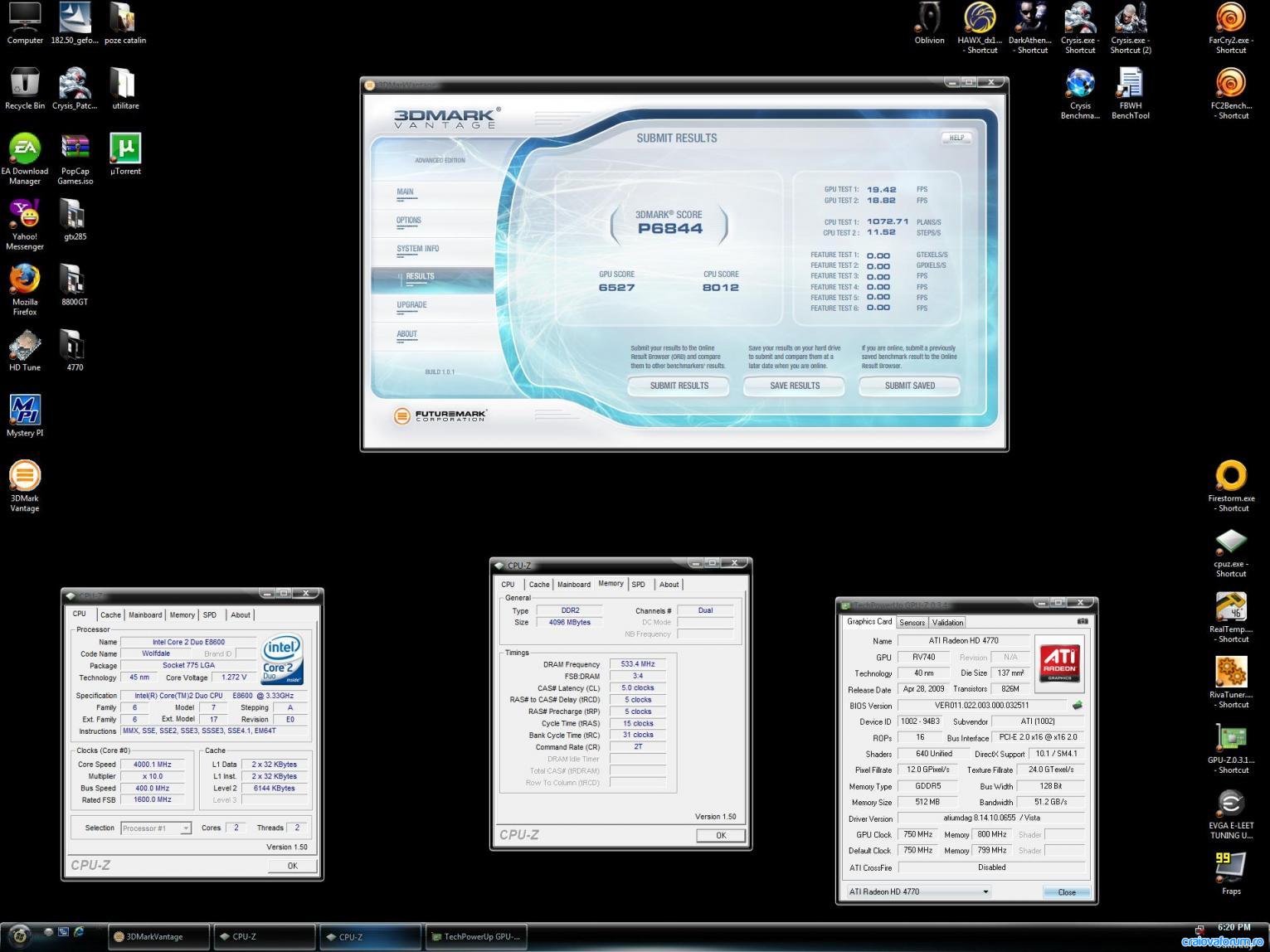The width and height of the screenshot is (1270, 952).
Task: Open the Oblivion game icon
Action: (929, 23)
